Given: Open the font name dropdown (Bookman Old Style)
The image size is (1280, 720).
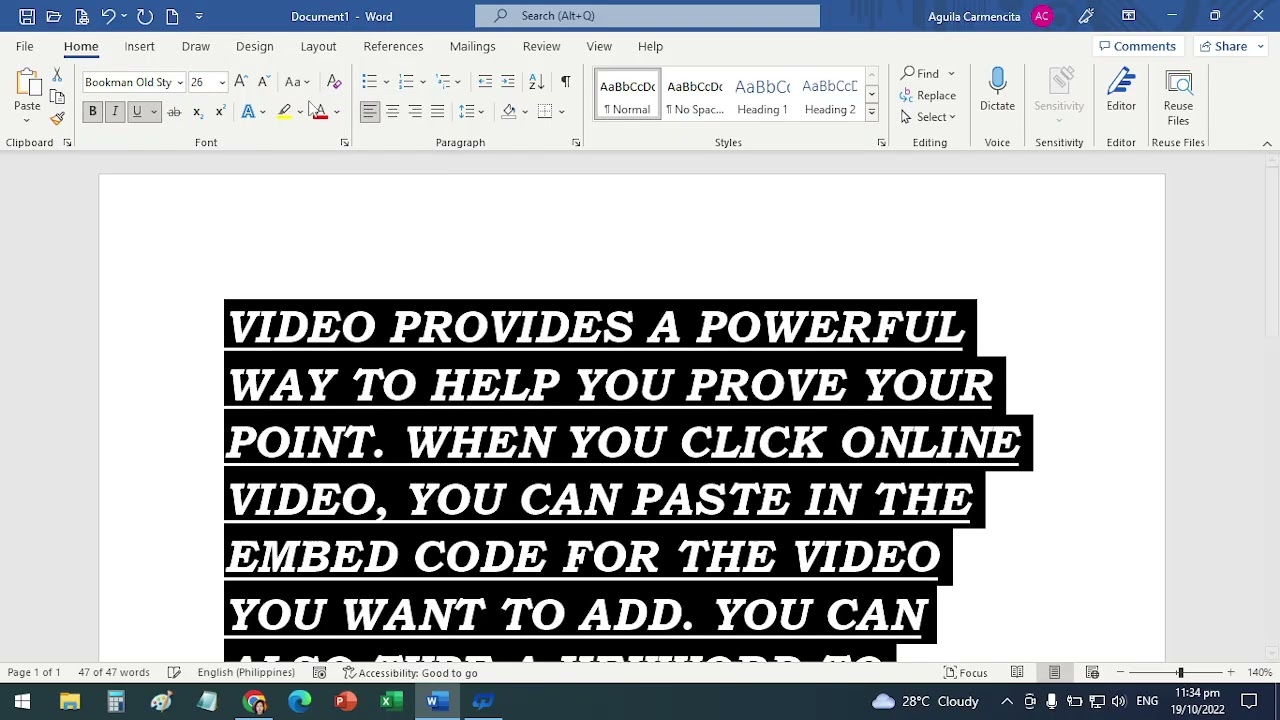Looking at the screenshot, I should (180, 83).
